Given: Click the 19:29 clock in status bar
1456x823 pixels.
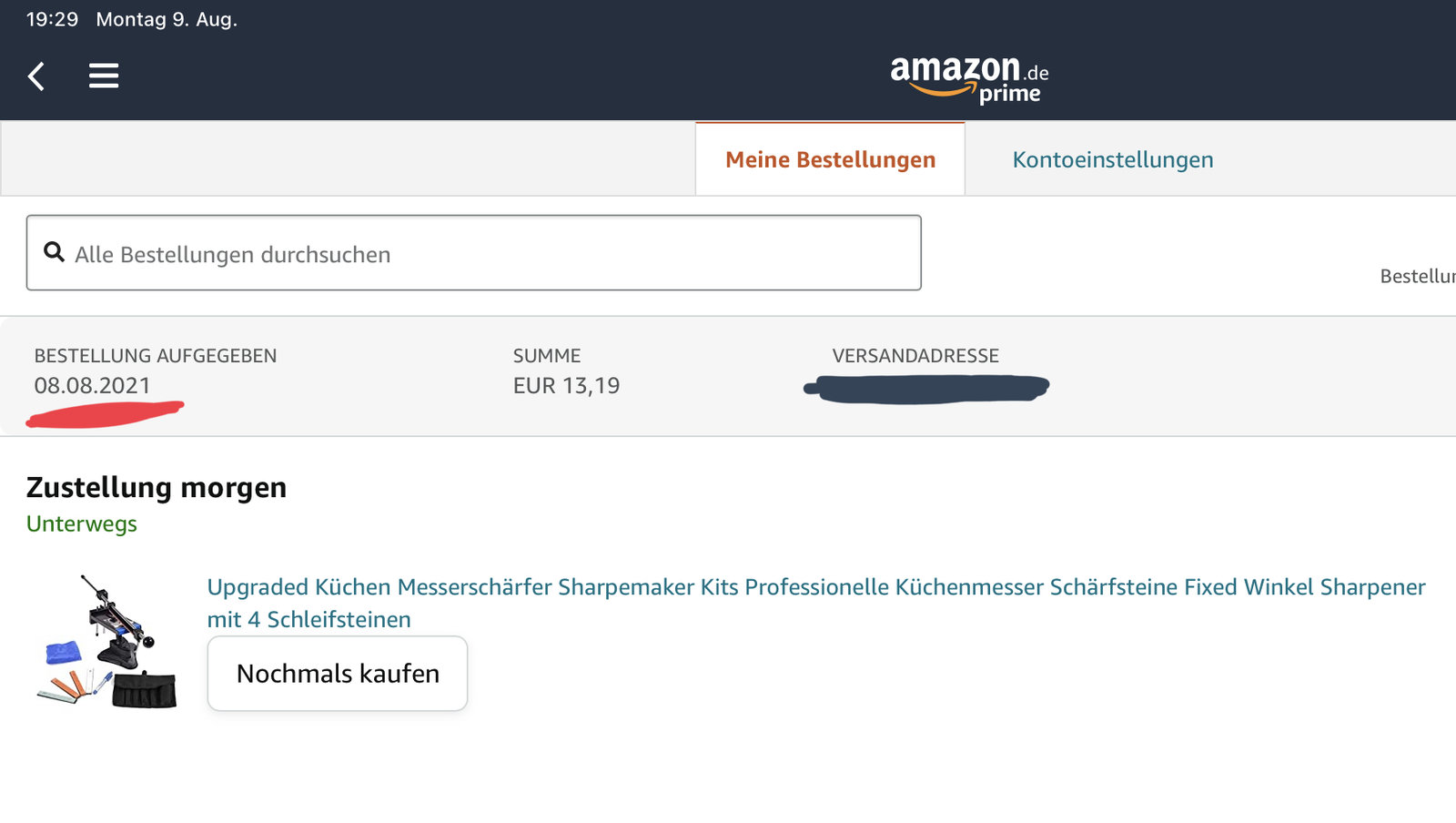Looking at the screenshot, I should [x=52, y=19].
